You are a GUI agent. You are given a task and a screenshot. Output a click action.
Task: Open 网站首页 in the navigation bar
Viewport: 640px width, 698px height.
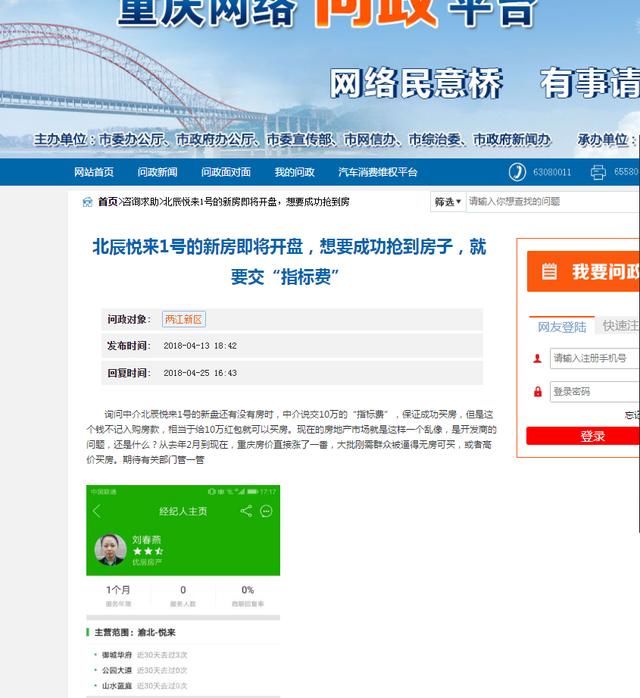94,172
